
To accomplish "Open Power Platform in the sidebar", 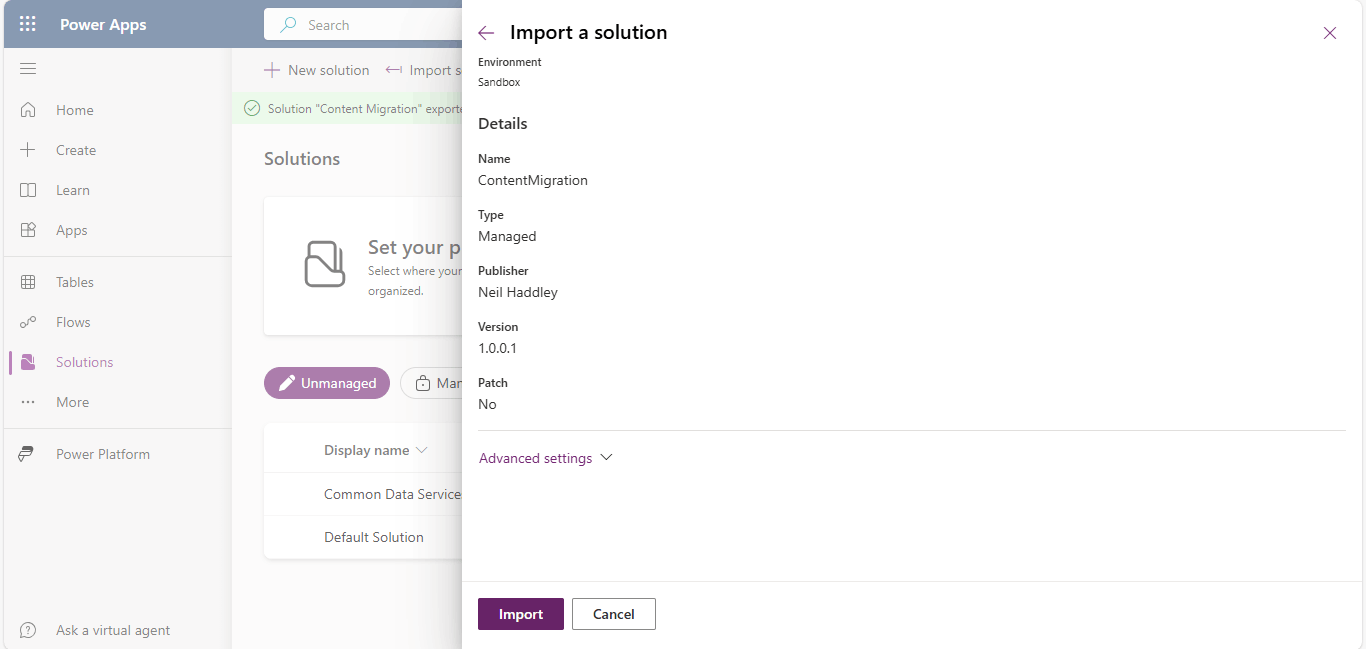I will [102, 454].
